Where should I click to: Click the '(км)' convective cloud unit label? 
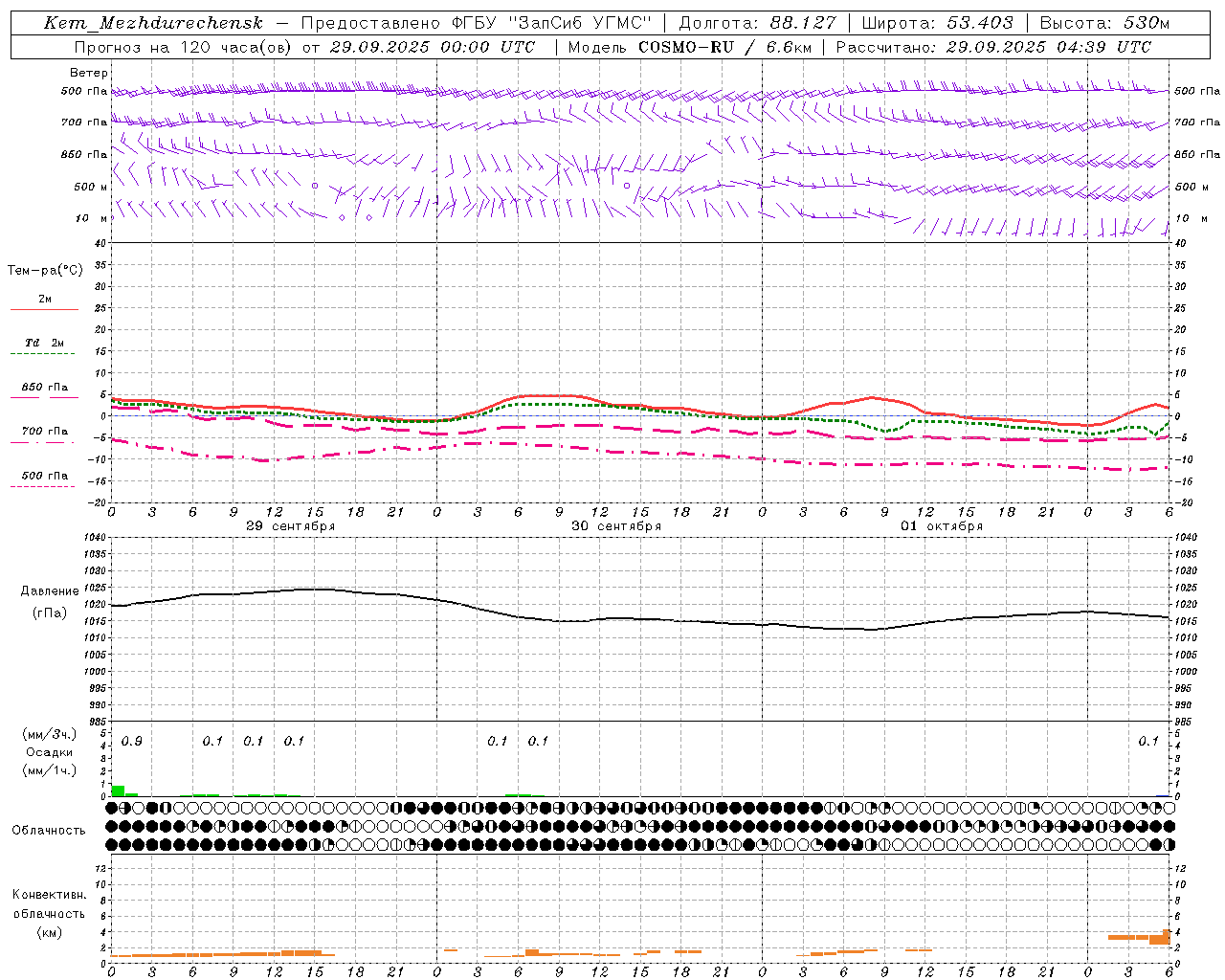pos(49,932)
